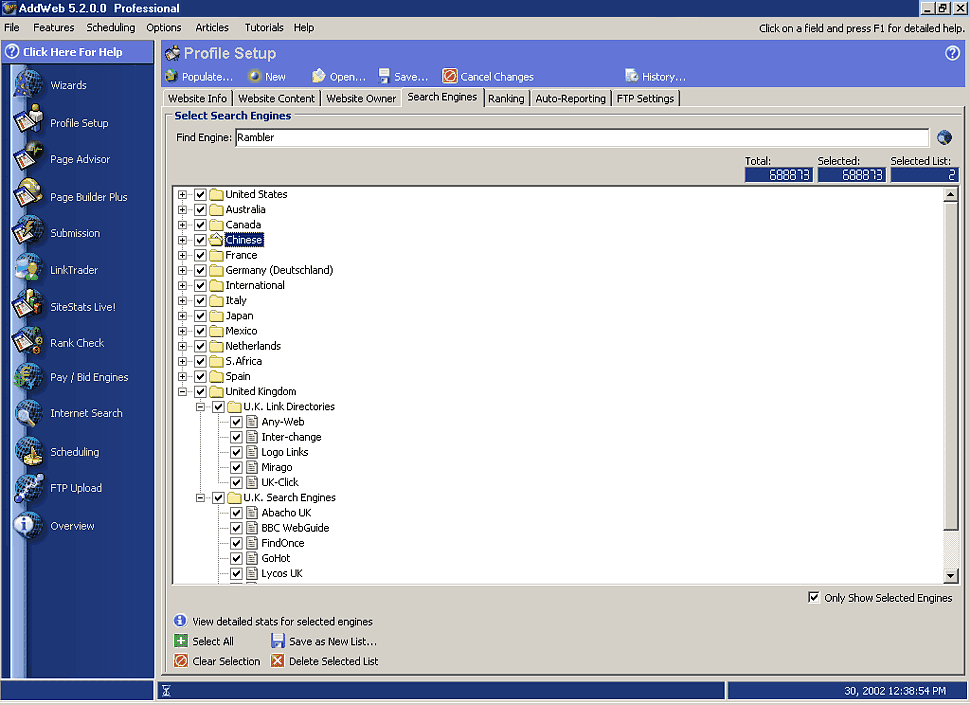970x705 pixels.
Task: Collapse the U.K. Search Engines node
Action: [200, 498]
